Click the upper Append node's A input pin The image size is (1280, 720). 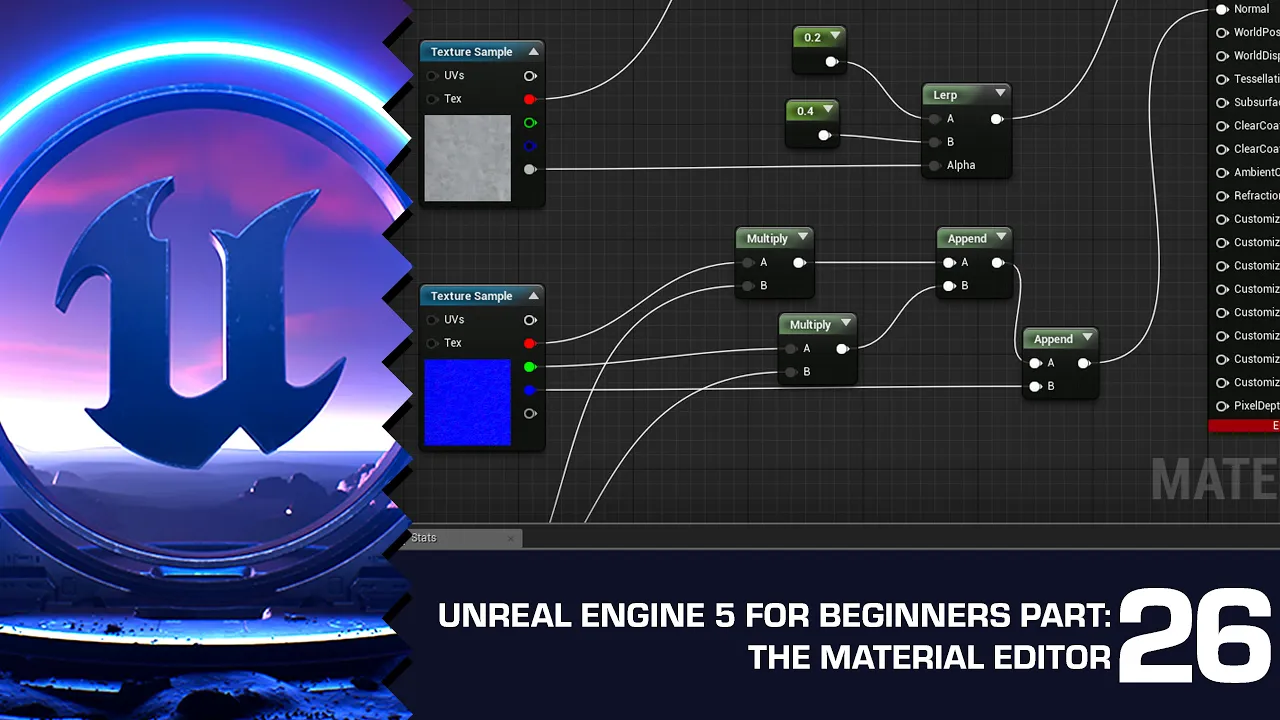coord(949,263)
